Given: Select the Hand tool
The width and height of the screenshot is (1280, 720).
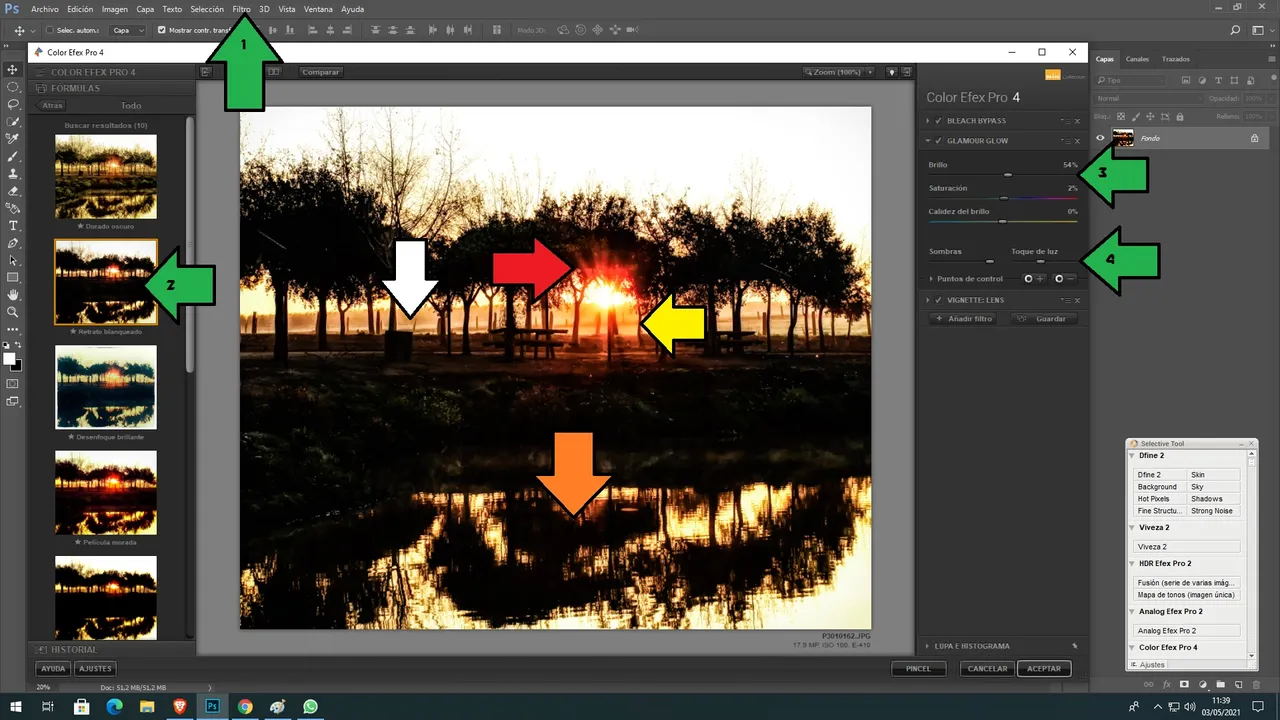Looking at the screenshot, I should [13, 295].
